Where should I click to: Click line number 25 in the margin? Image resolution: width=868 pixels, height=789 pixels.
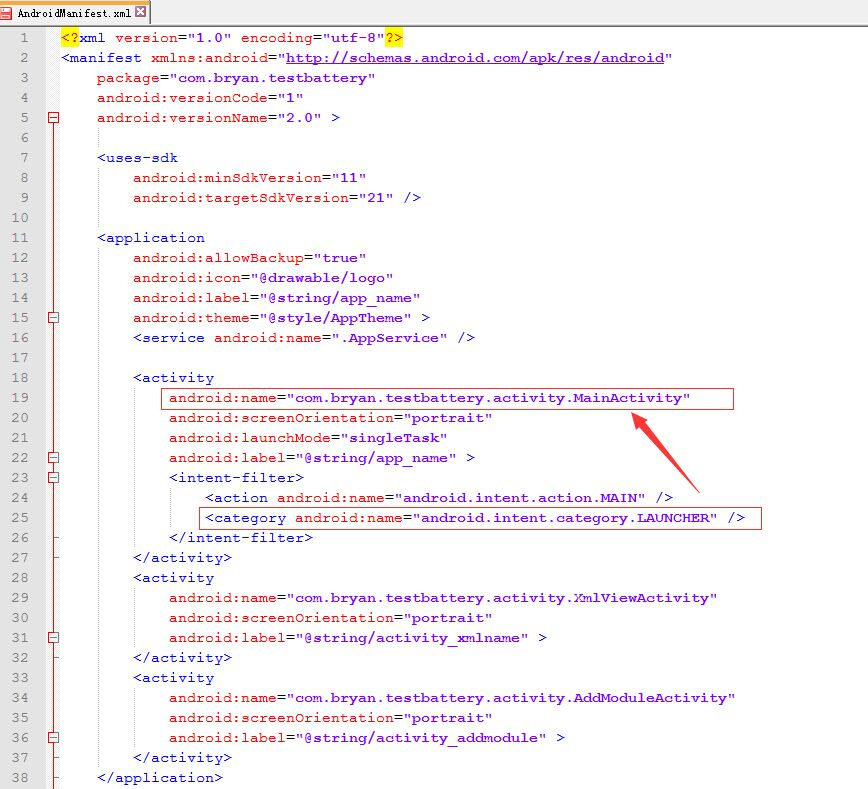click(x=20, y=518)
